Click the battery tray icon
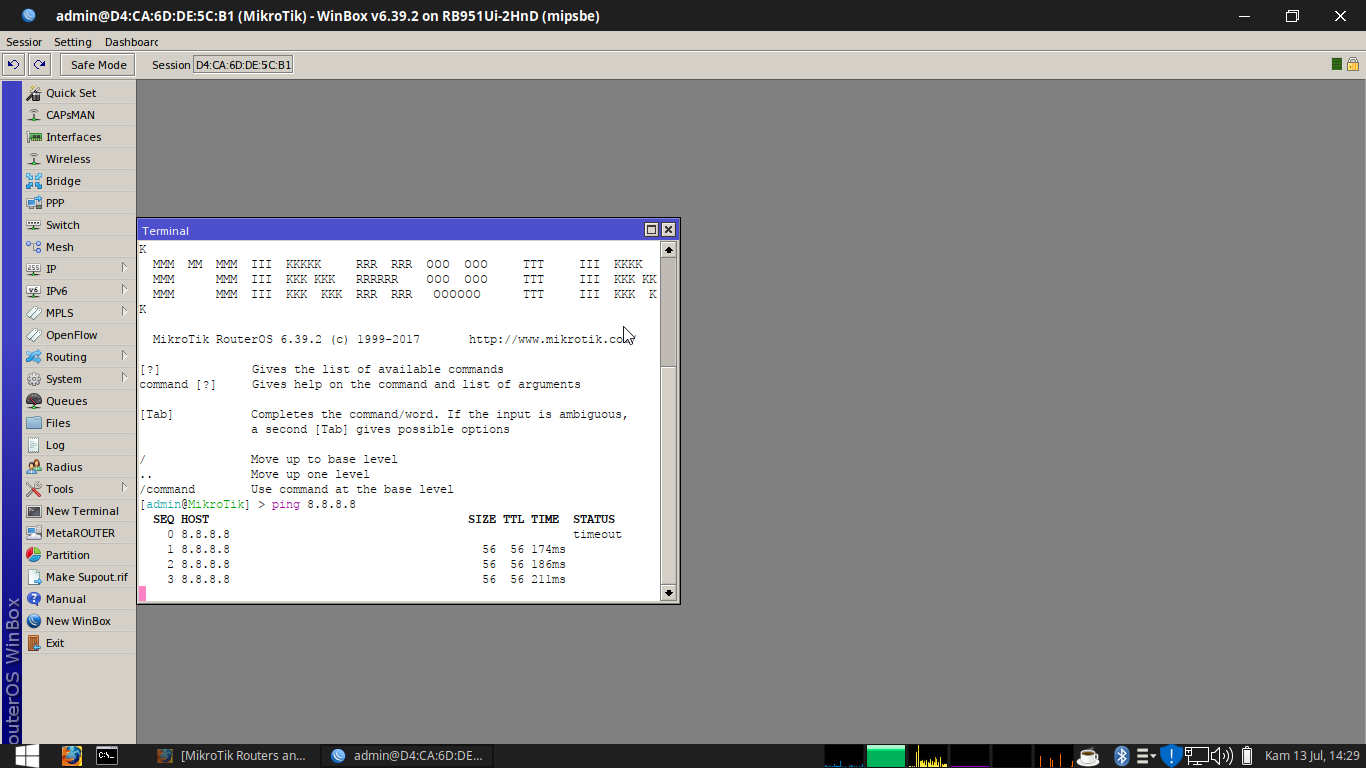1366x768 pixels. tap(1247, 755)
